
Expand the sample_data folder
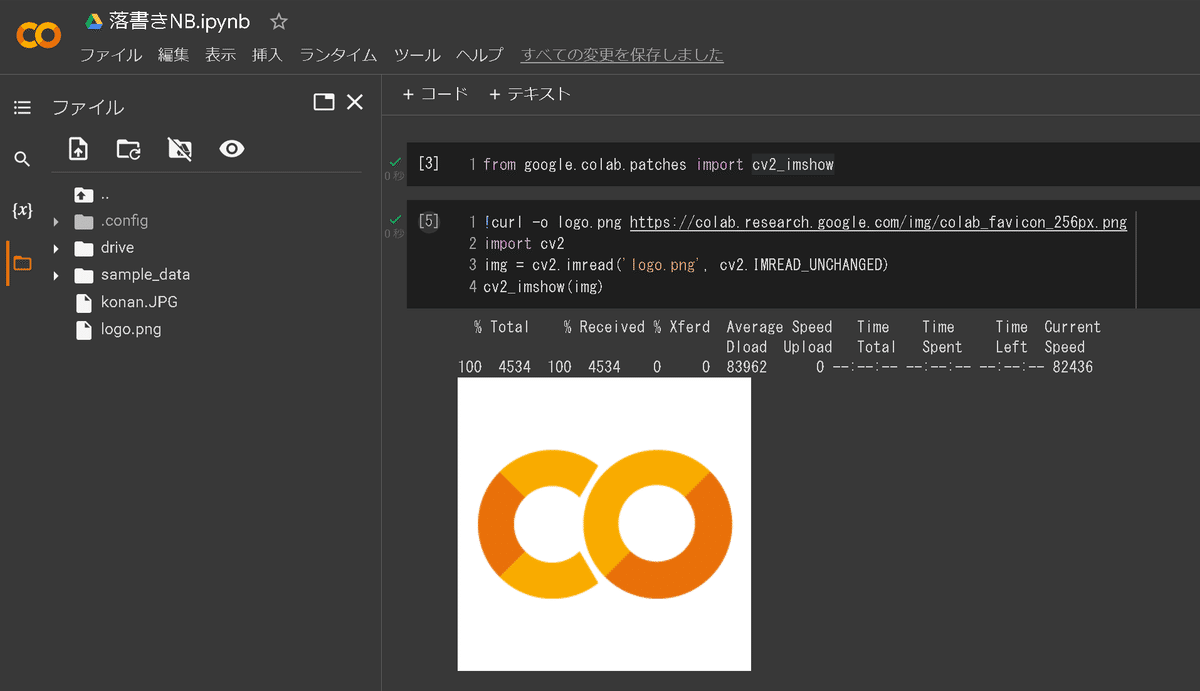[57, 274]
